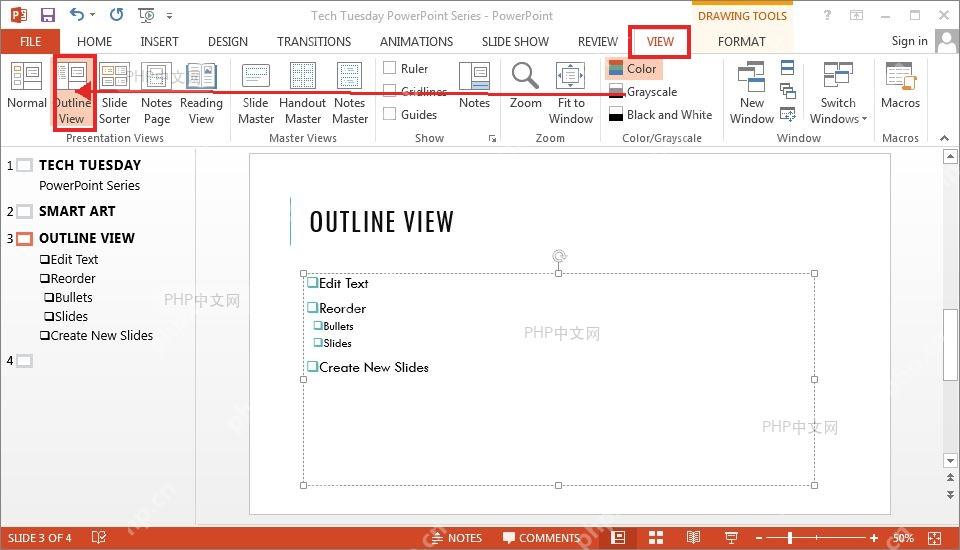Click the zoom slider handle
Screen dimensions: 960x550
pyautogui.click(x=790, y=538)
